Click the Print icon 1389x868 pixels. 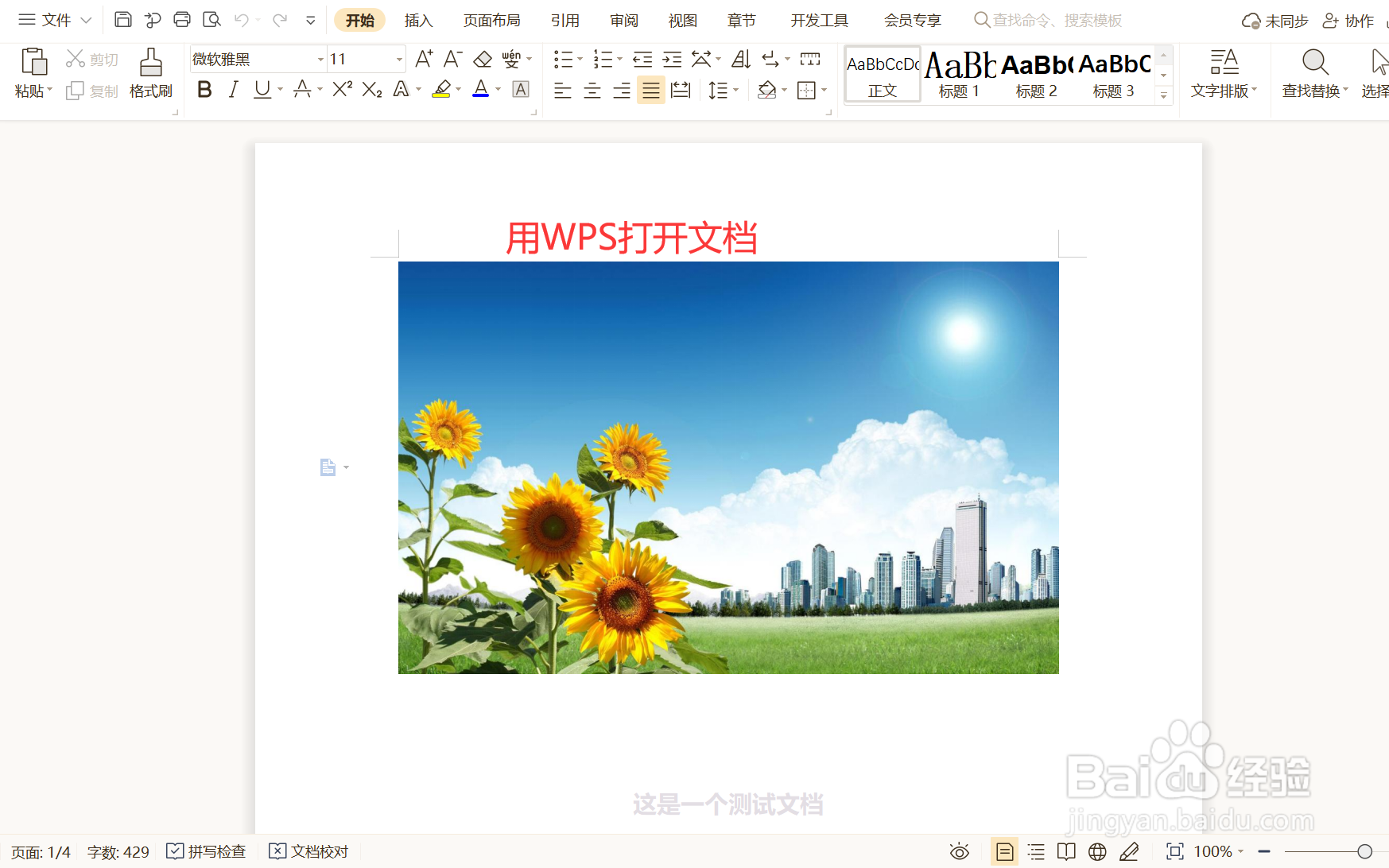coord(182,20)
